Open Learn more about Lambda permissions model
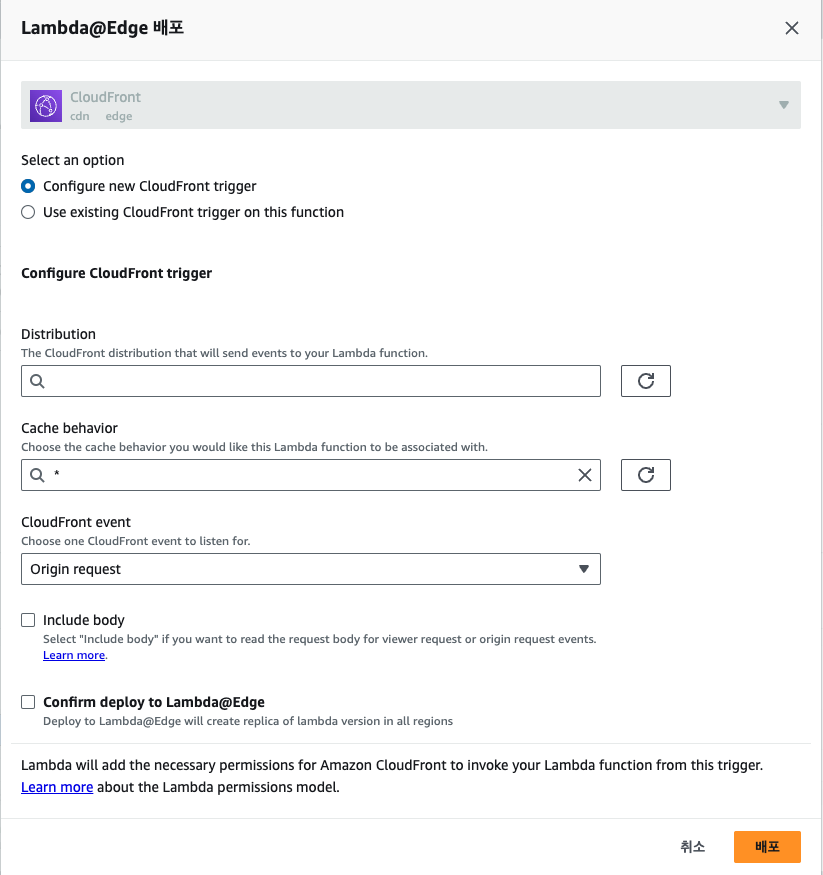 [x=57, y=787]
